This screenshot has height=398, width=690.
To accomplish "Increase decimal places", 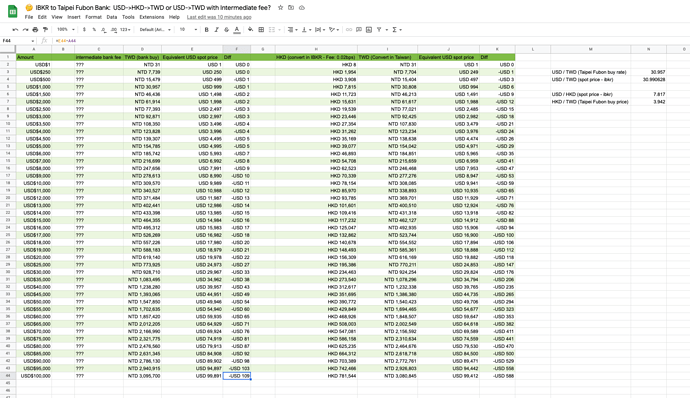I will [114, 29].
